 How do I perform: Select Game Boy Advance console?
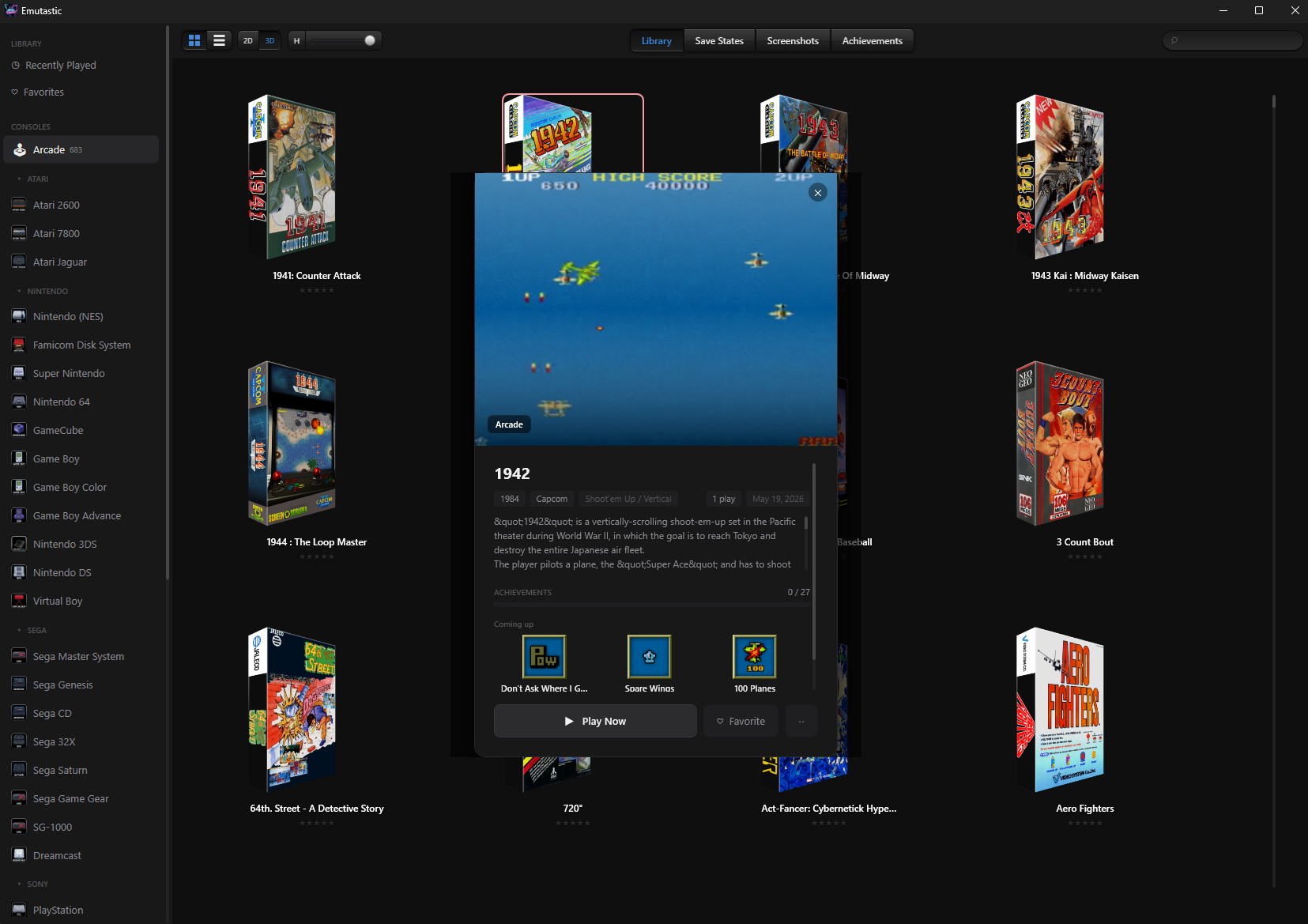point(81,515)
